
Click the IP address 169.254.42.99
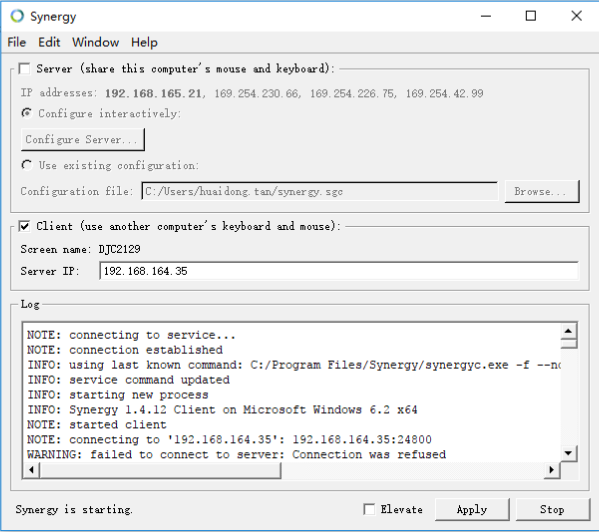(444, 94)
